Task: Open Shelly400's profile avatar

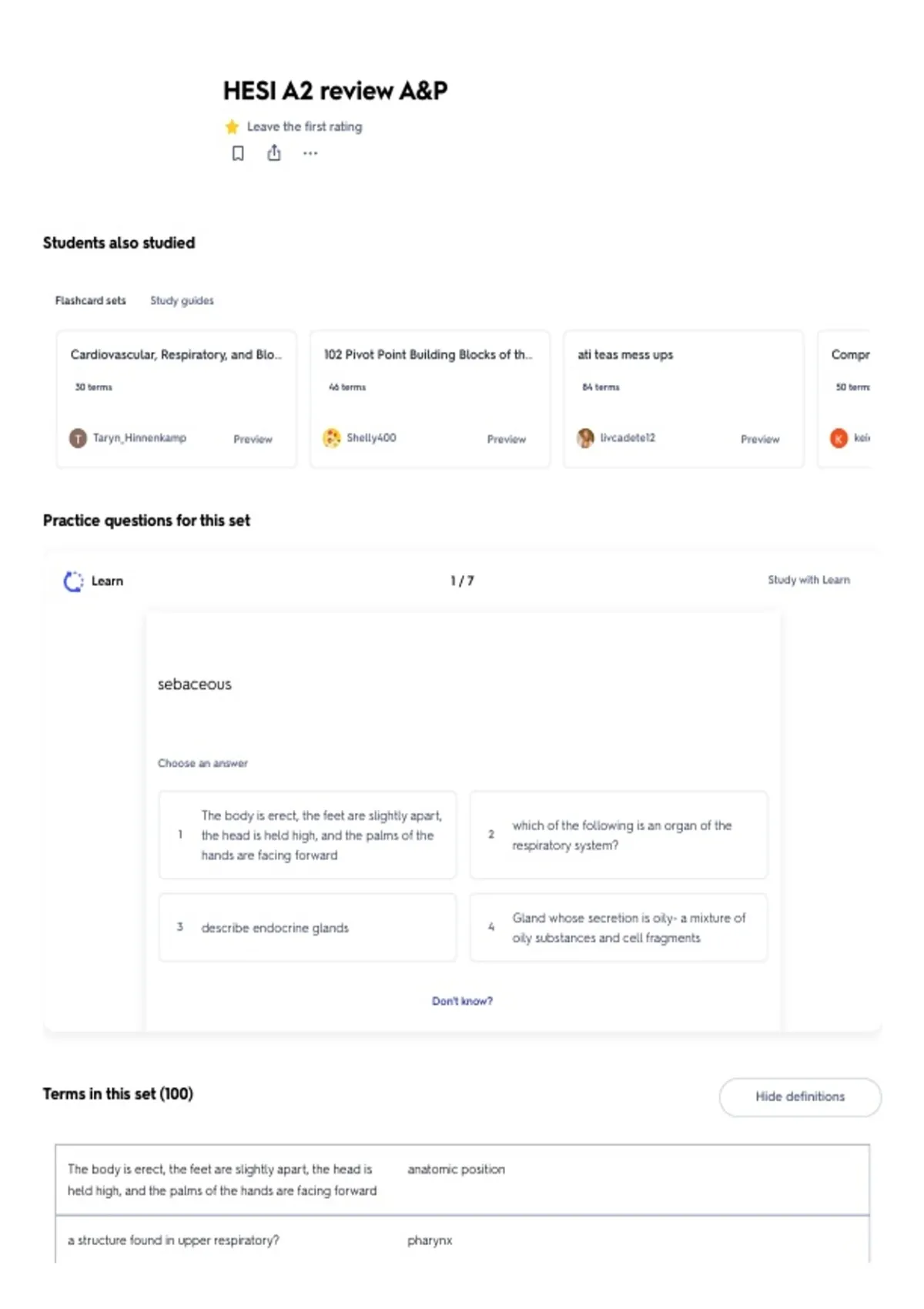Action: click(x=331, y=438)
